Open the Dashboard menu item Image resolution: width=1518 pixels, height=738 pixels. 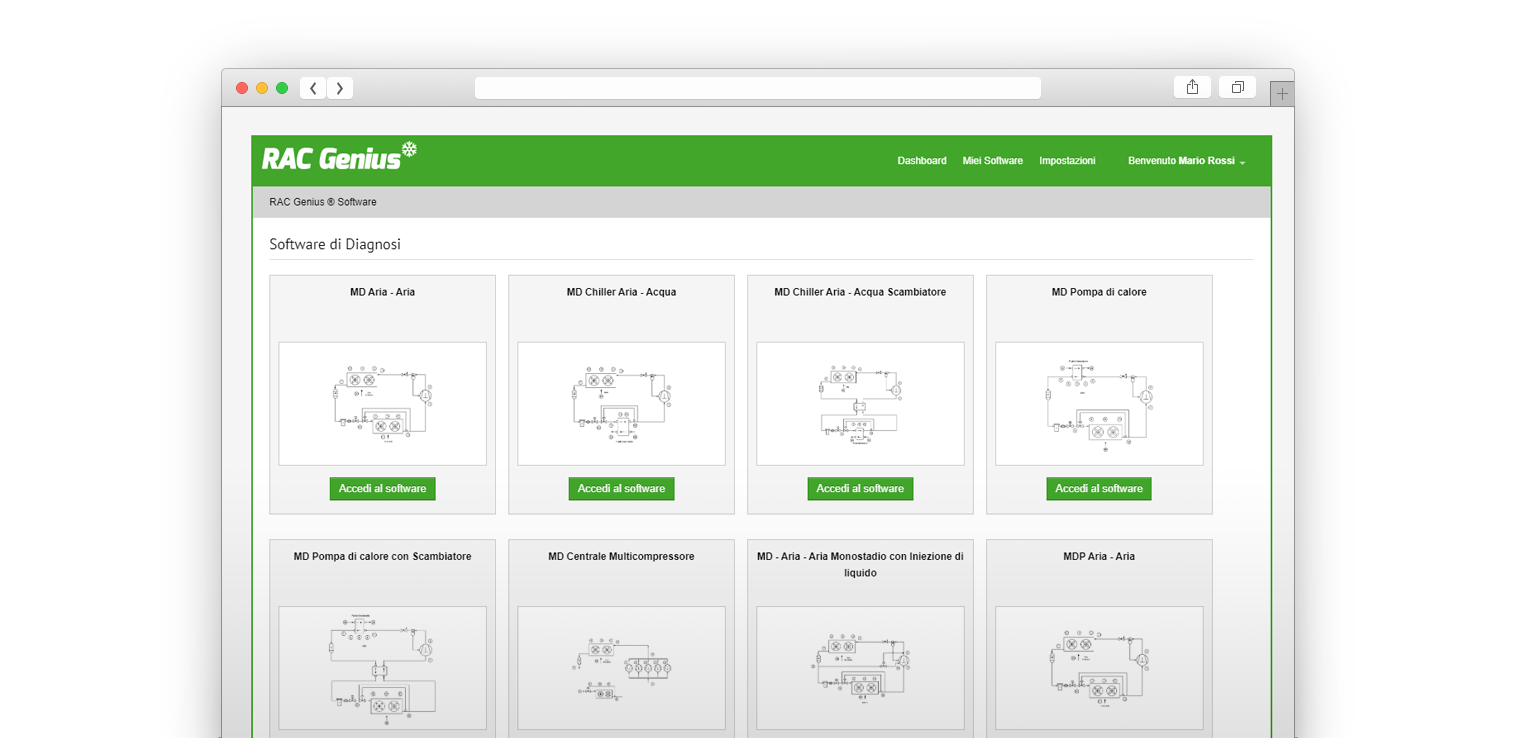coord(921,161)
